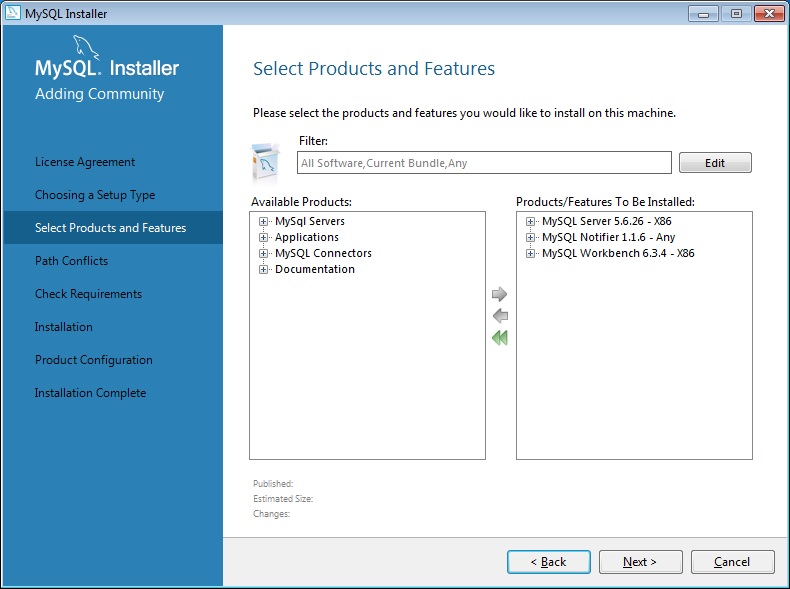Image resolution: width=790 pixels, height=589 pixels.
Task: Expand the MySQL Connectors tree node
Action: pos(264,254)
